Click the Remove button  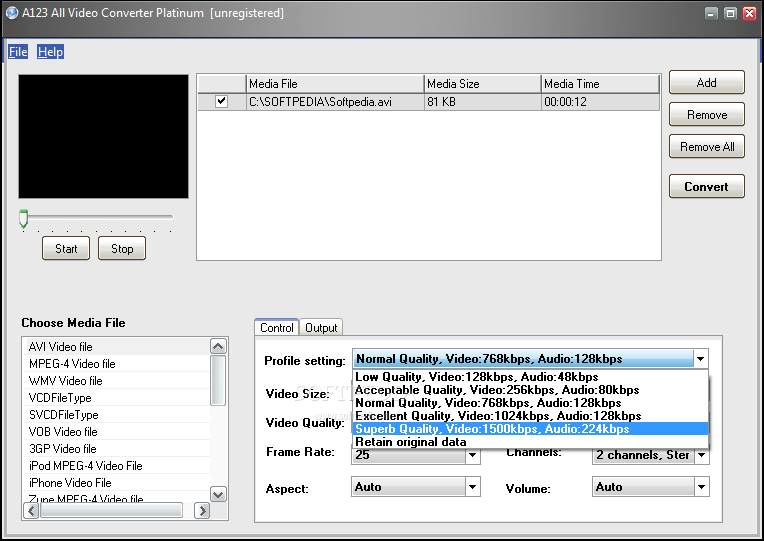[707, 115]
